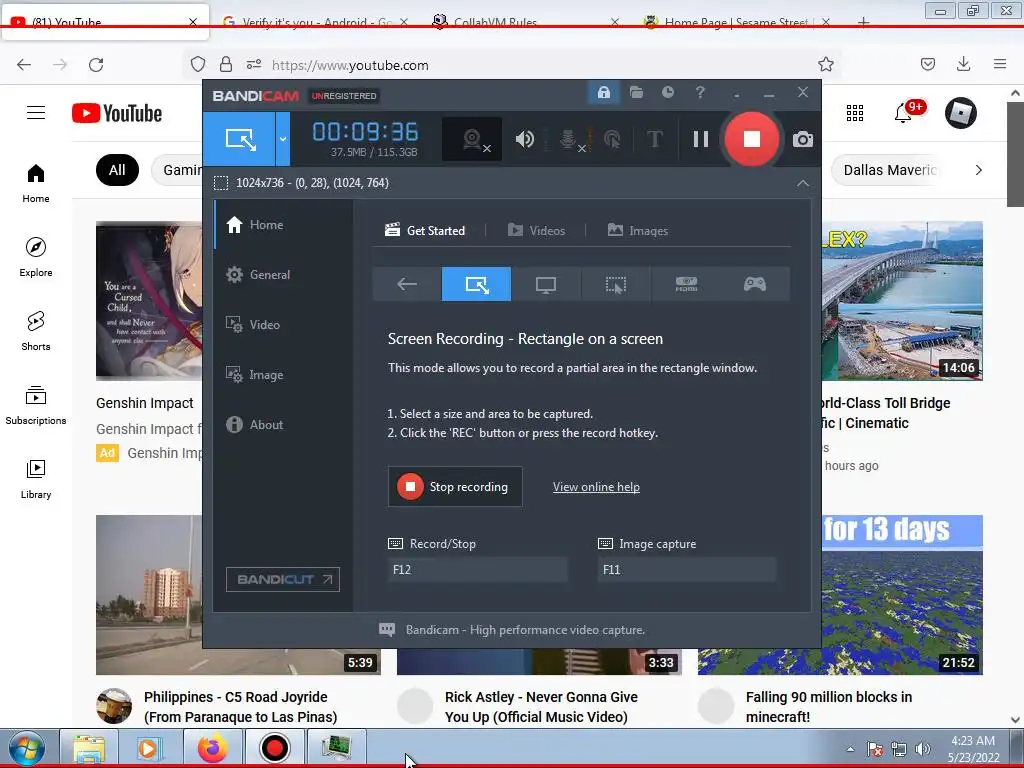This screenshot has height=768, width=1024.
Task: Capture a screenshot with camera icon
Action: (x=803, y=139)
